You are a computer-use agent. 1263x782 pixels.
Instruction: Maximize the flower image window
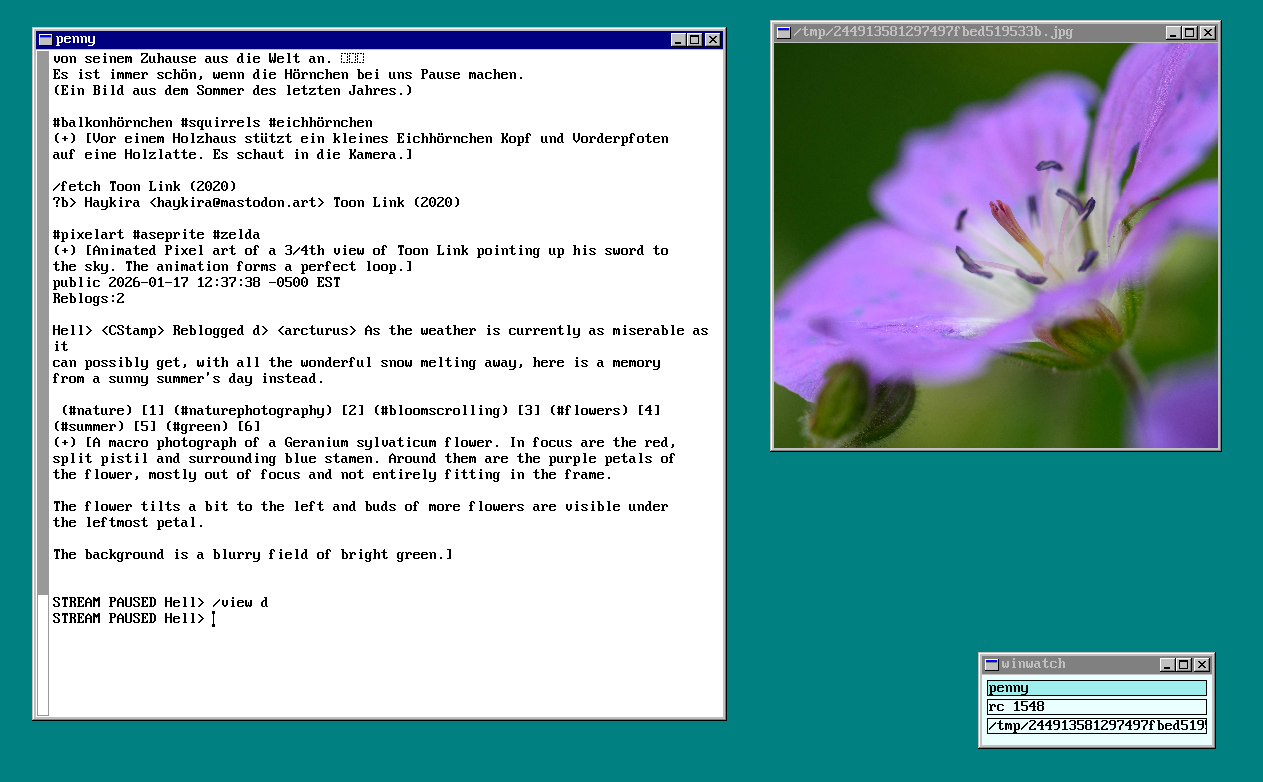pos(1190,33)
